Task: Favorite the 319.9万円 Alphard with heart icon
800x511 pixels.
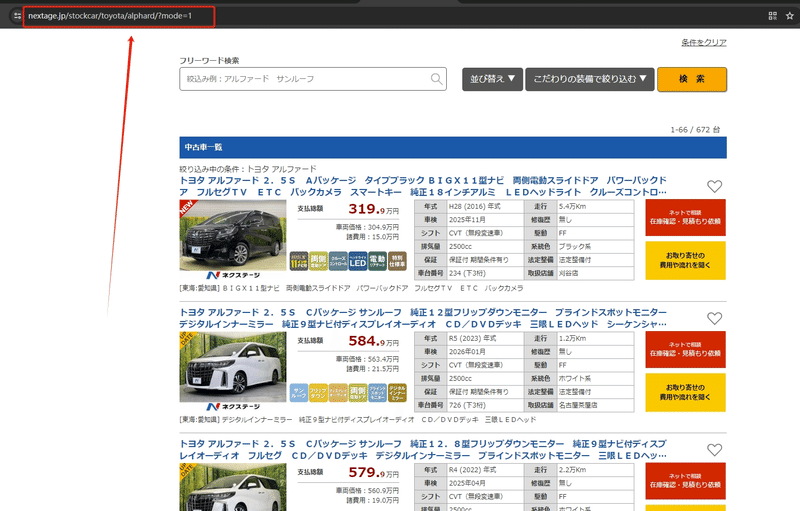Action: 714,186
